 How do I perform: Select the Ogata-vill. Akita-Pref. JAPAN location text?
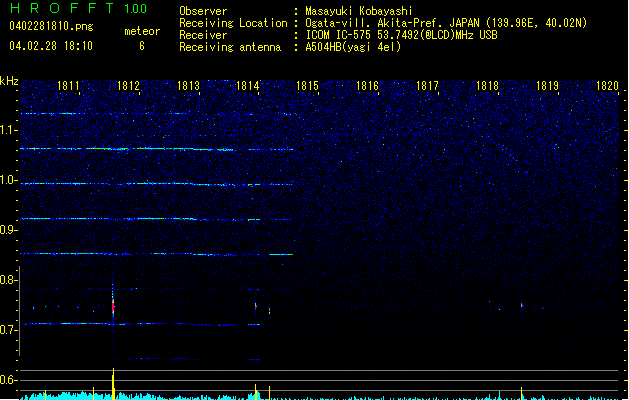[x=446, y=23]
